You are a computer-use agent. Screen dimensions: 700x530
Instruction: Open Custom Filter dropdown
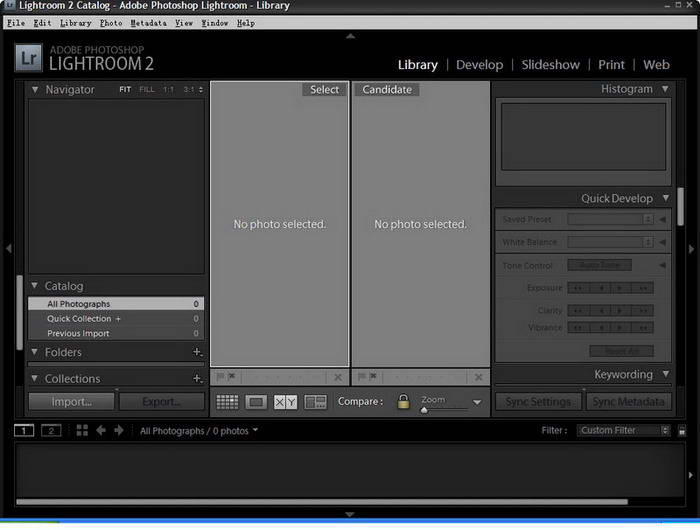tap(623, 430)
